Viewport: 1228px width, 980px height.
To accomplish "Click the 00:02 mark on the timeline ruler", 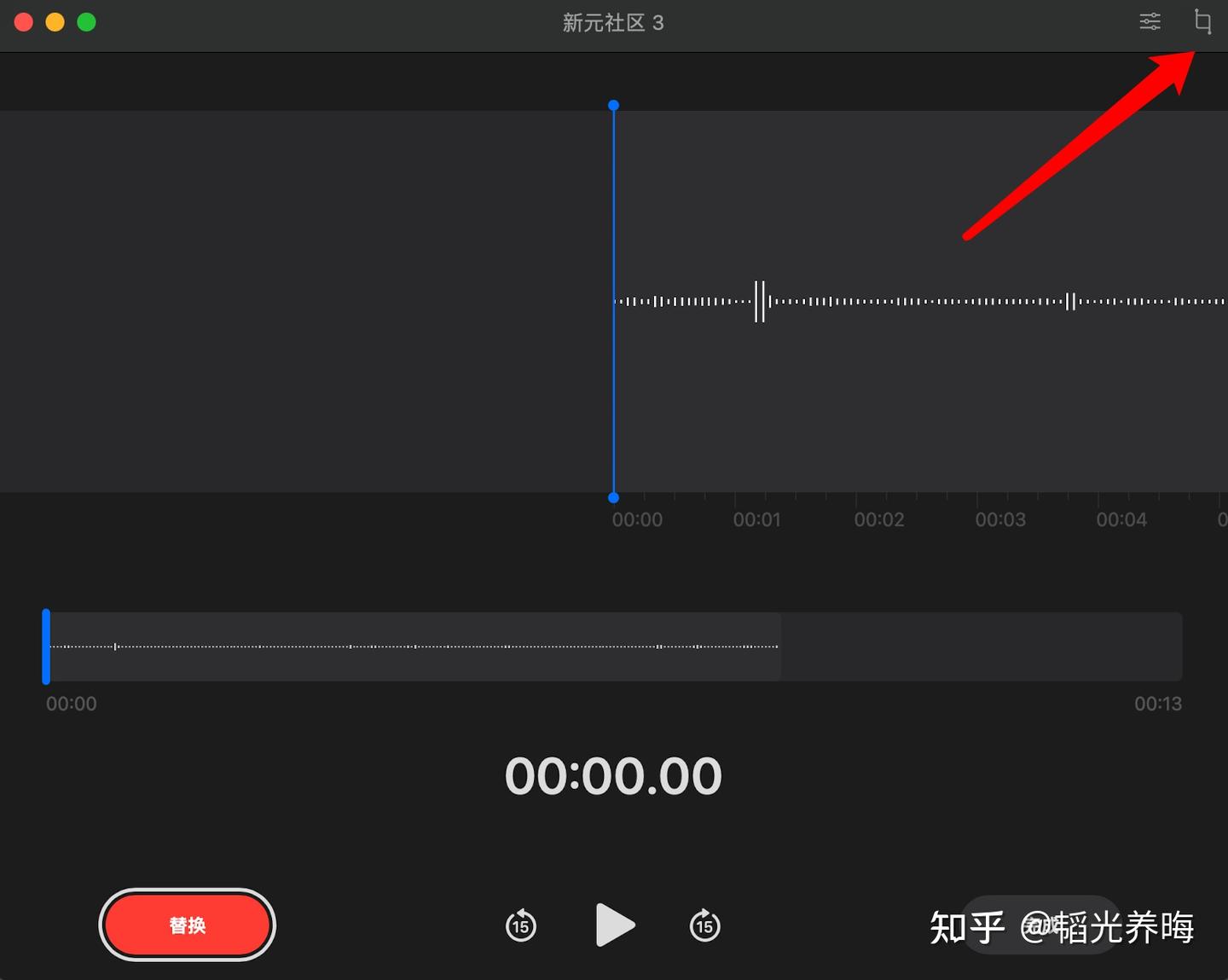I will pos(878,519).
